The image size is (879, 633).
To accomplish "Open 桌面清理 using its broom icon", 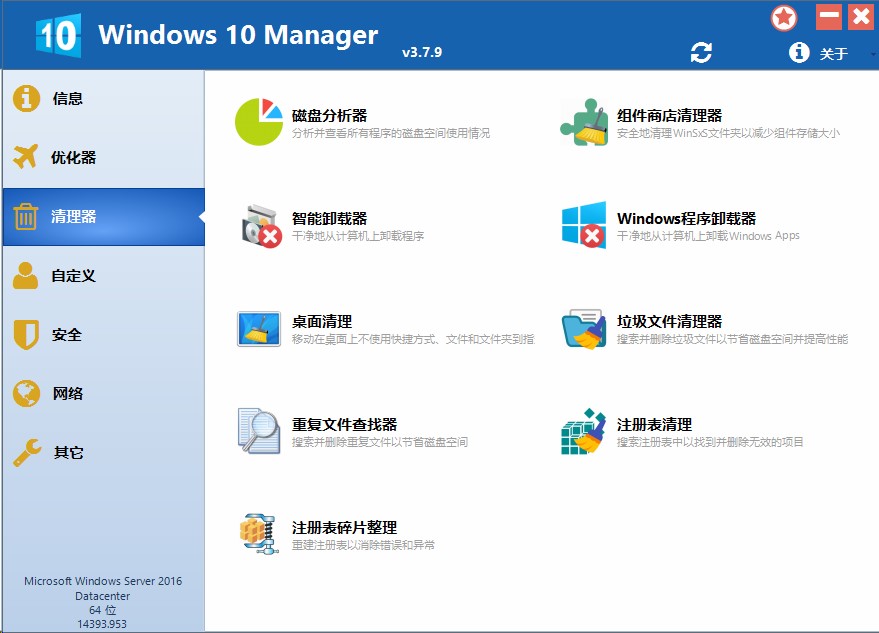I will (x=259, y=328).
